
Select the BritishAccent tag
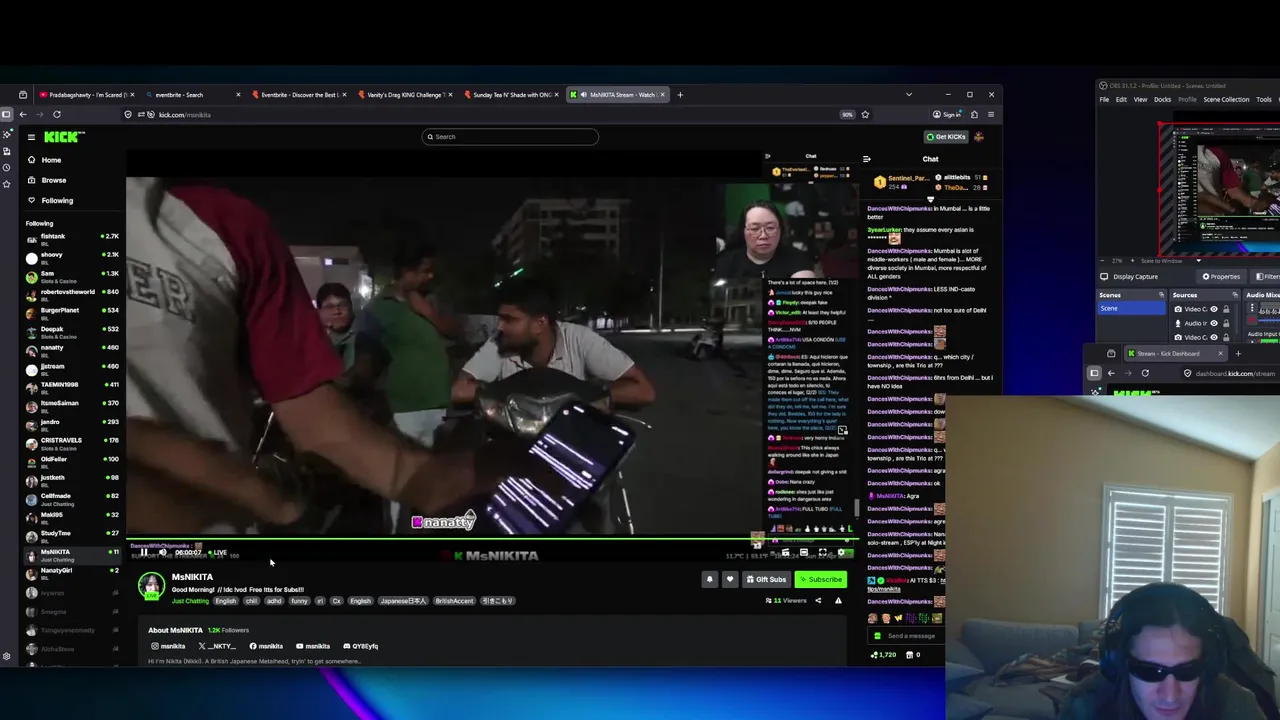(x=454, y=601)
